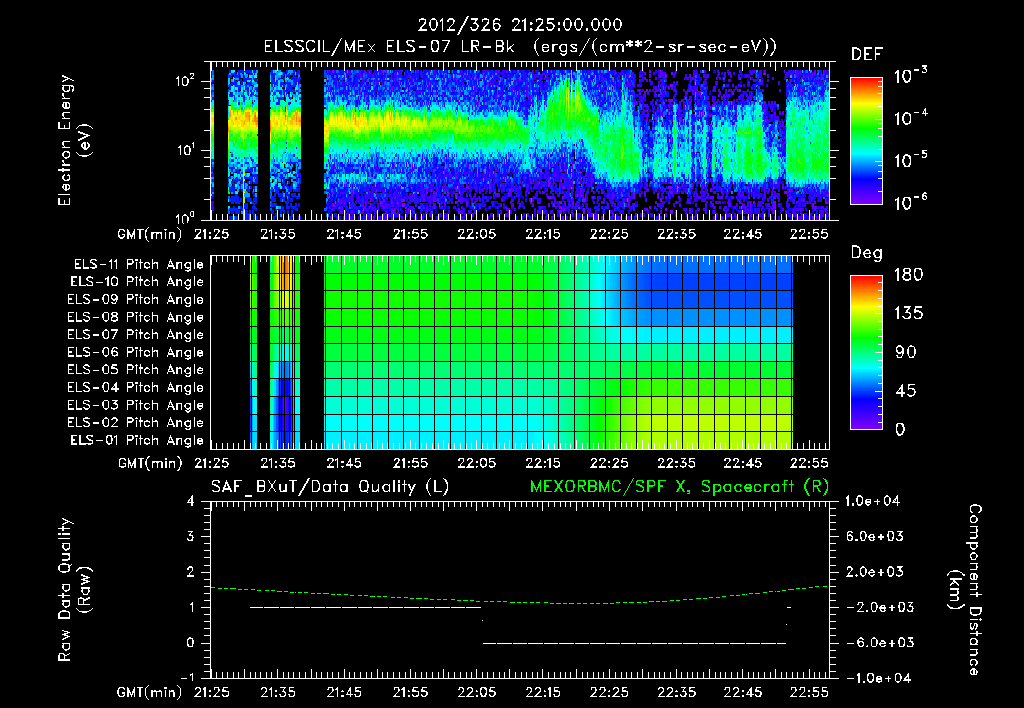
Task: Select the green MEXORBMC/SPF X, Spacecraft (R) title
Action: 679,487
